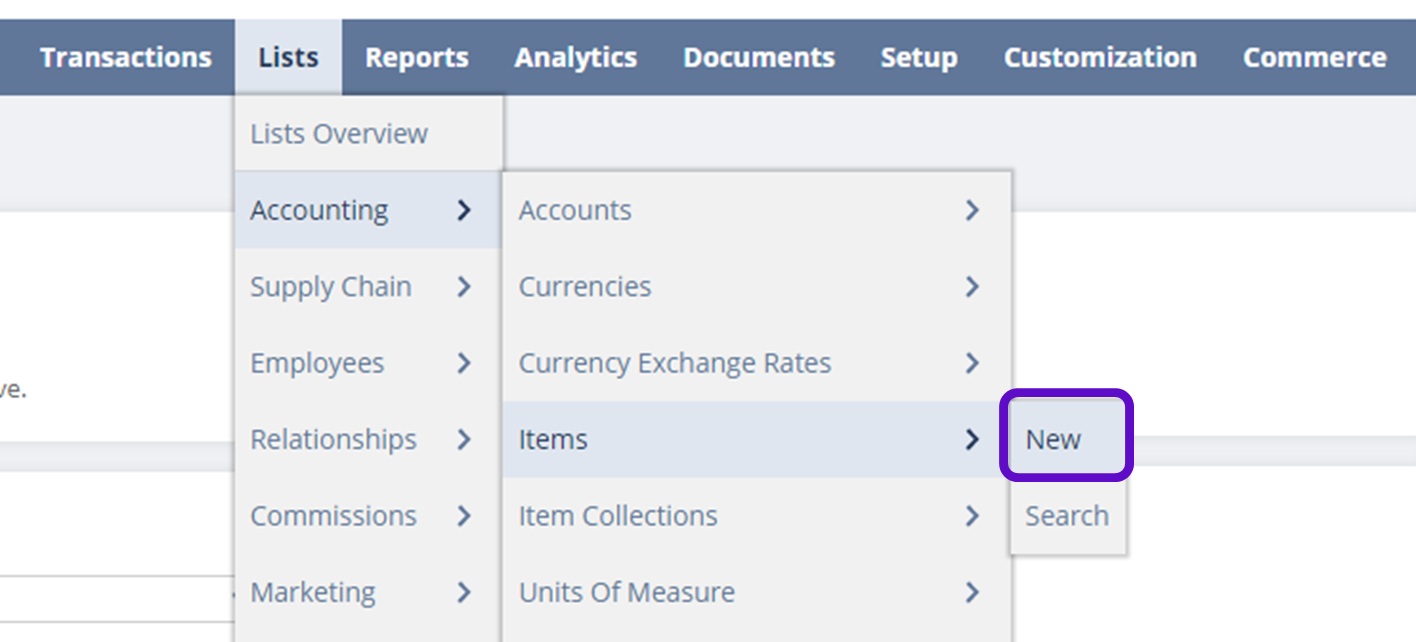Expand the Relationships submenu

(333, 439)
